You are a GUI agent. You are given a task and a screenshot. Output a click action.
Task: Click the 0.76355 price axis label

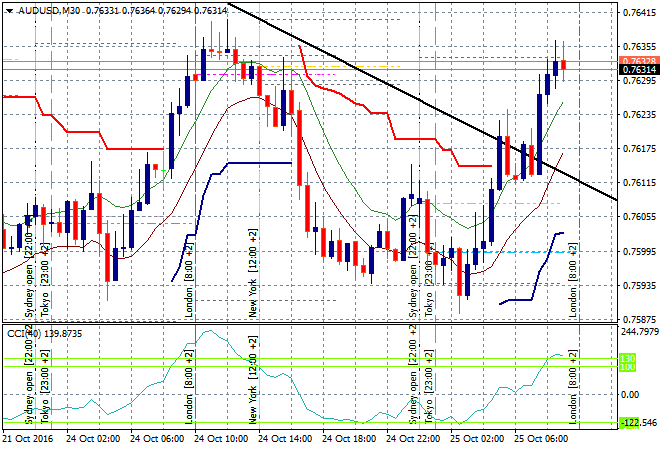[x=639, y=46]
